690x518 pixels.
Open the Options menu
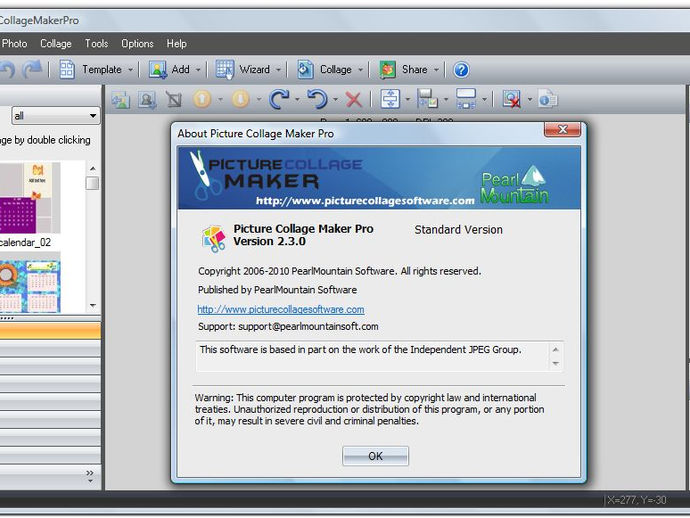point(137,44)
